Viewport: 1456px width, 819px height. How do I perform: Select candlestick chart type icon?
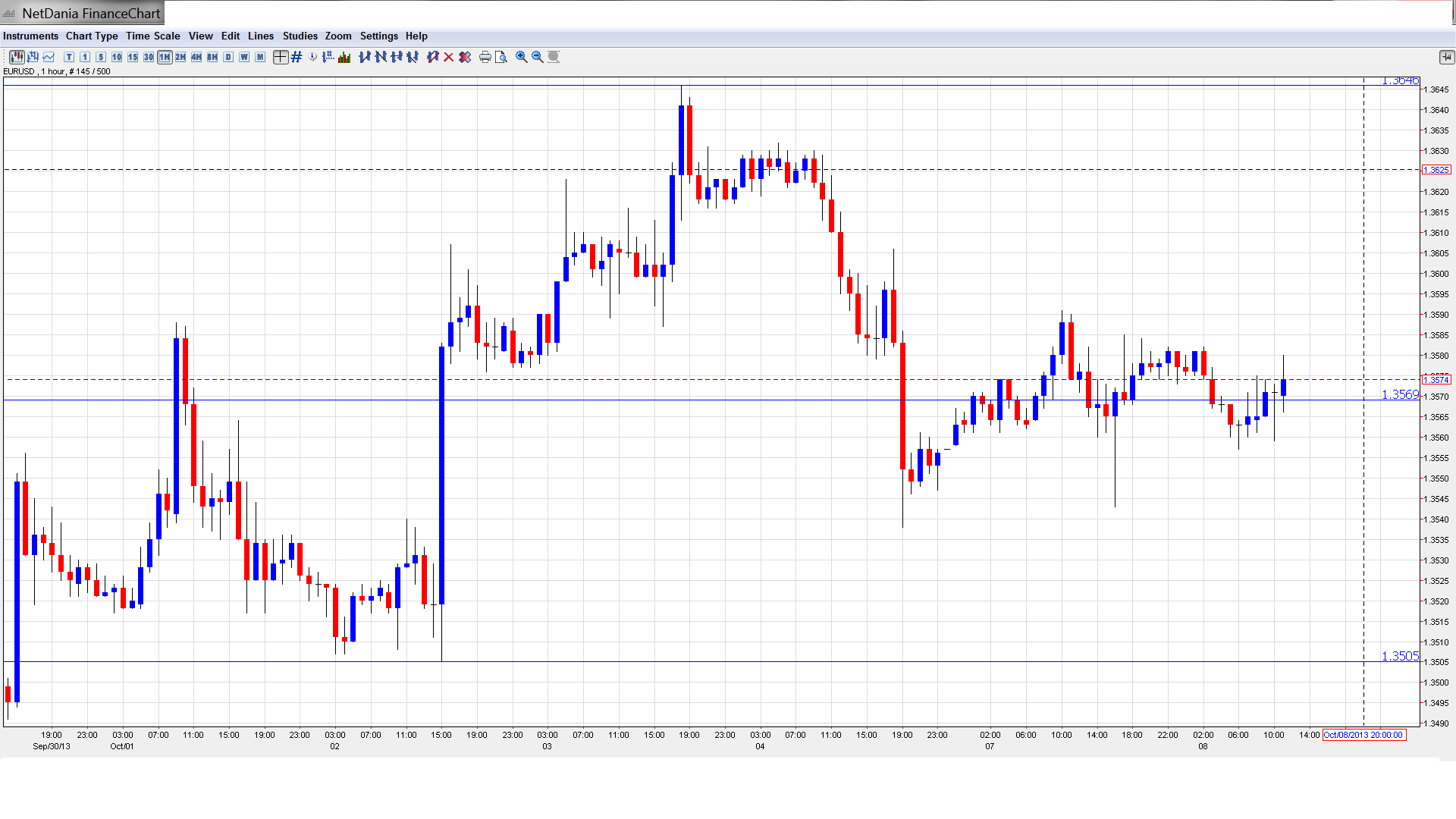pyautogui.click(x=16, y=57)
